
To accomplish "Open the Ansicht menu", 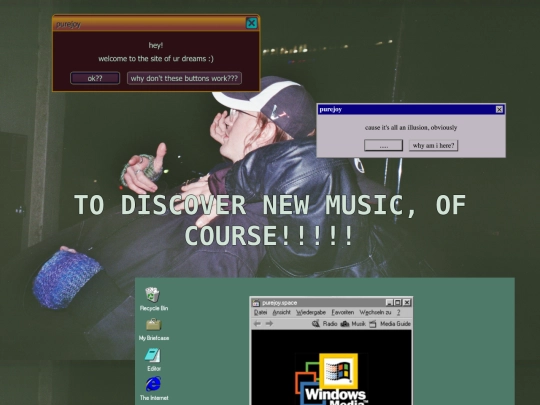I will pos(281,312).
